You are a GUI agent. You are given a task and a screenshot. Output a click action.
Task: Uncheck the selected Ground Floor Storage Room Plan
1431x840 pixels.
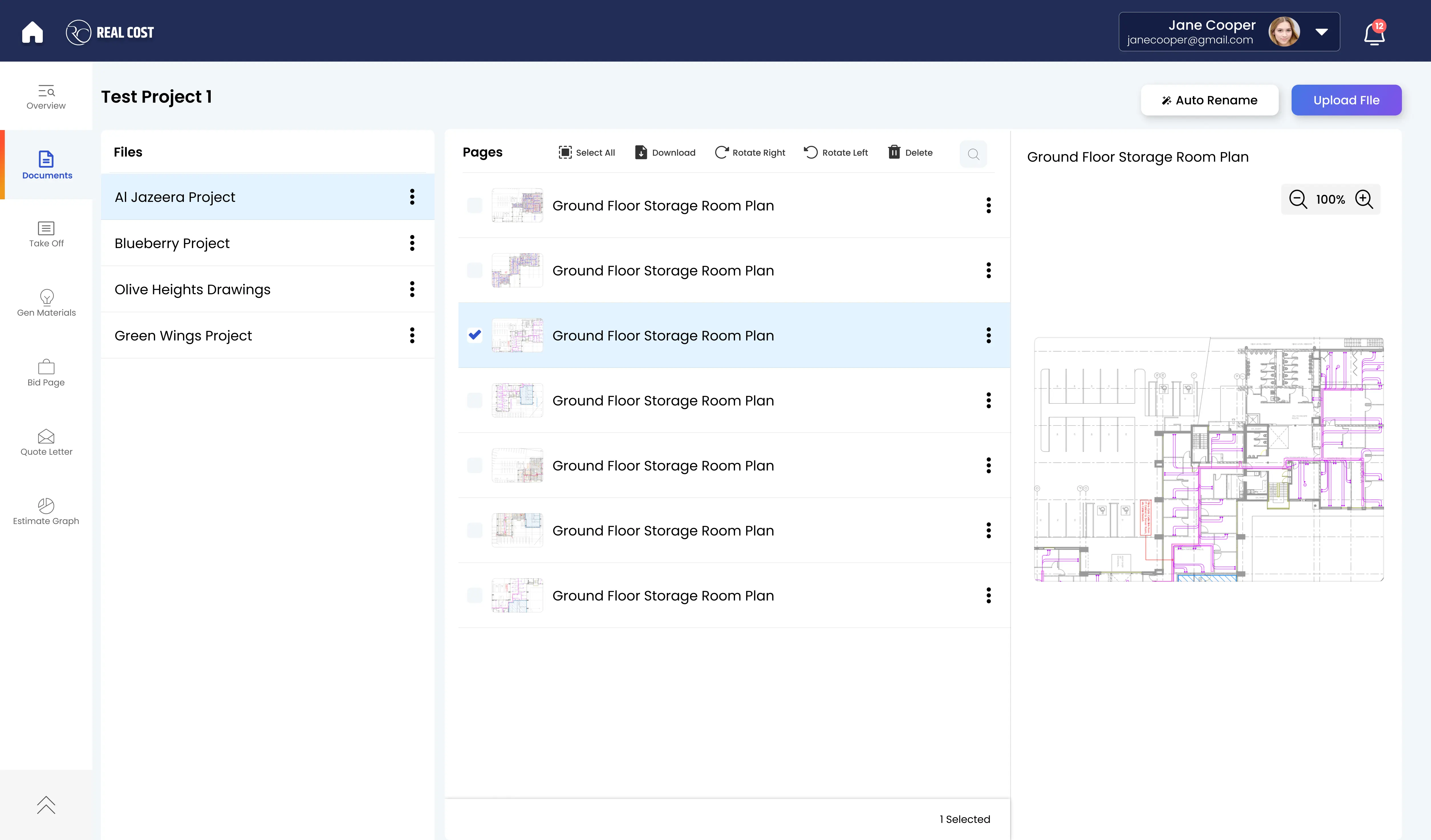coord(475,335)
